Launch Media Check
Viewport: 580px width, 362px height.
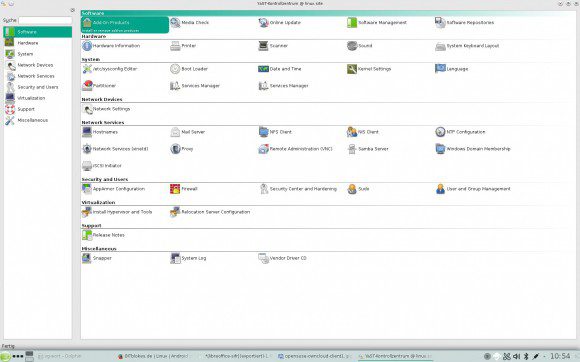coord(190,23)
